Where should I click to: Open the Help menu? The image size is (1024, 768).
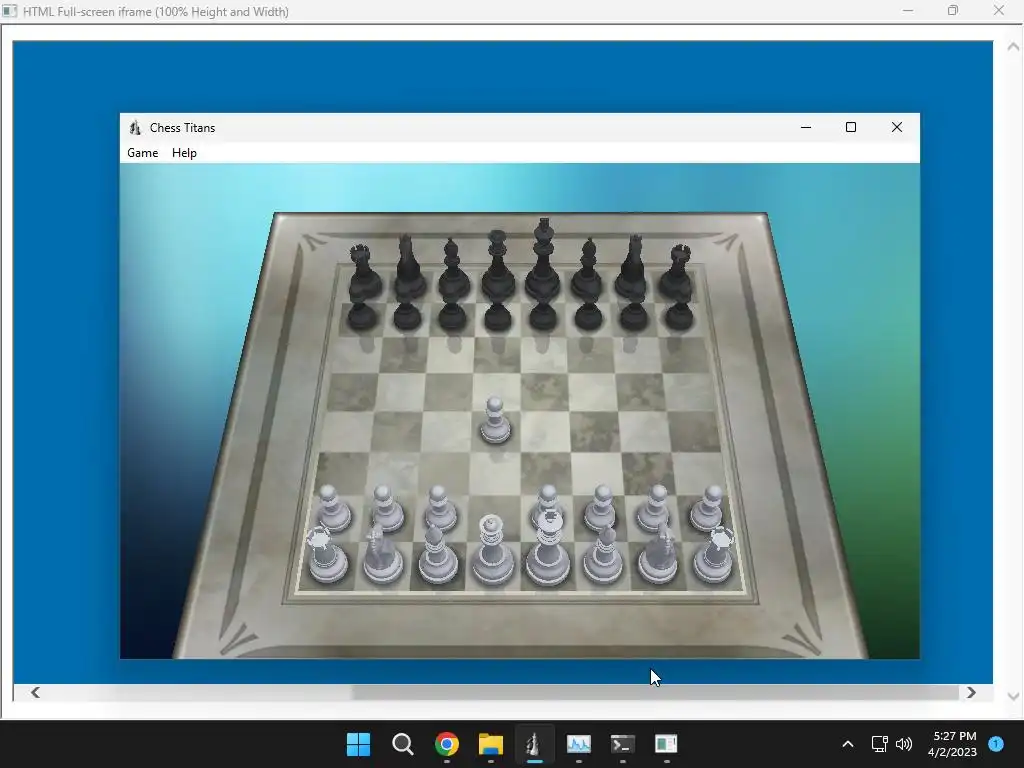(x=184, y=153)
